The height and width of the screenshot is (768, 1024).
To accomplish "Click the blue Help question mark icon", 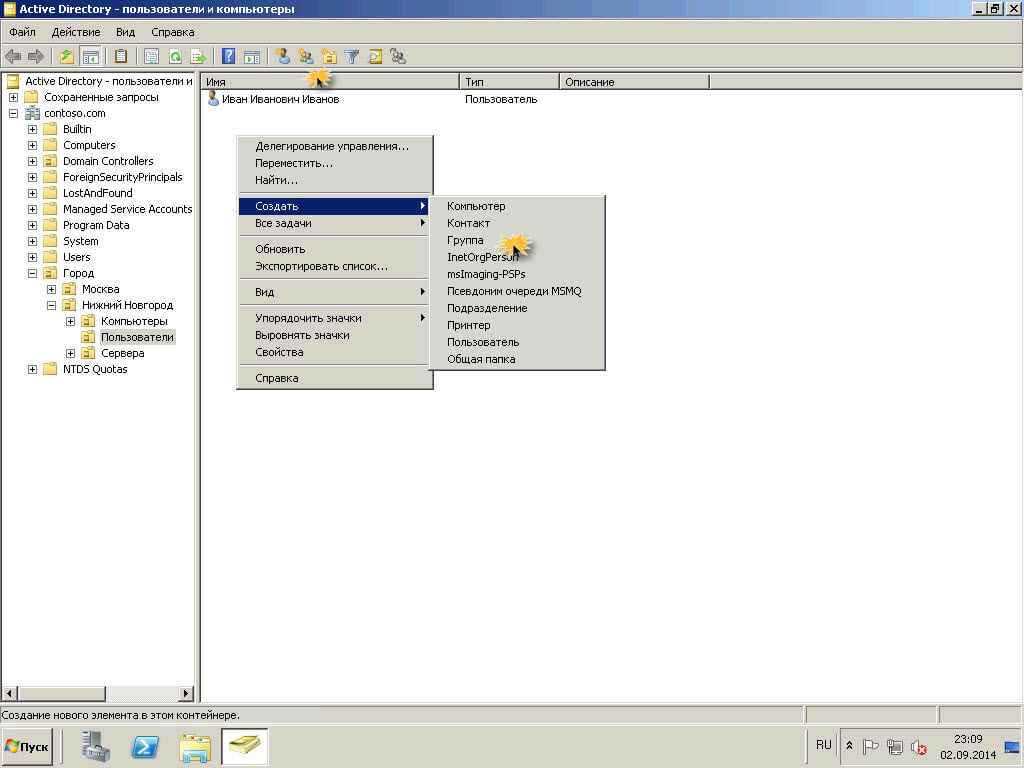I will (x=229, y=57).
